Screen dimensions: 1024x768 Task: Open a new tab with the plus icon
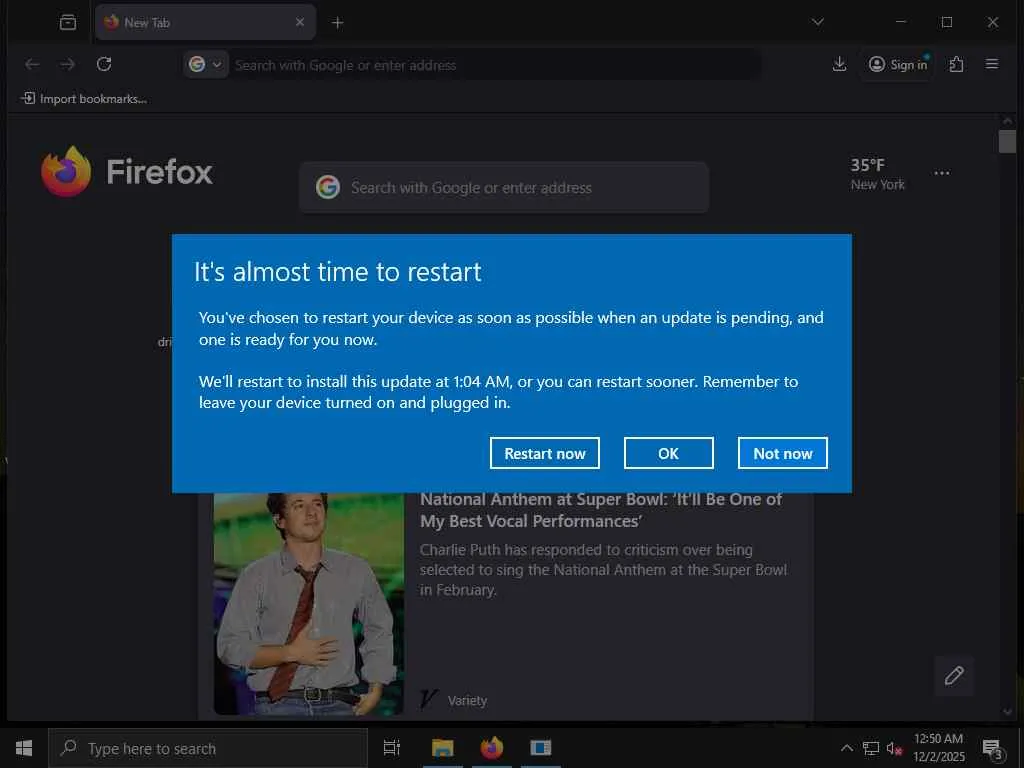click(337, 23)
